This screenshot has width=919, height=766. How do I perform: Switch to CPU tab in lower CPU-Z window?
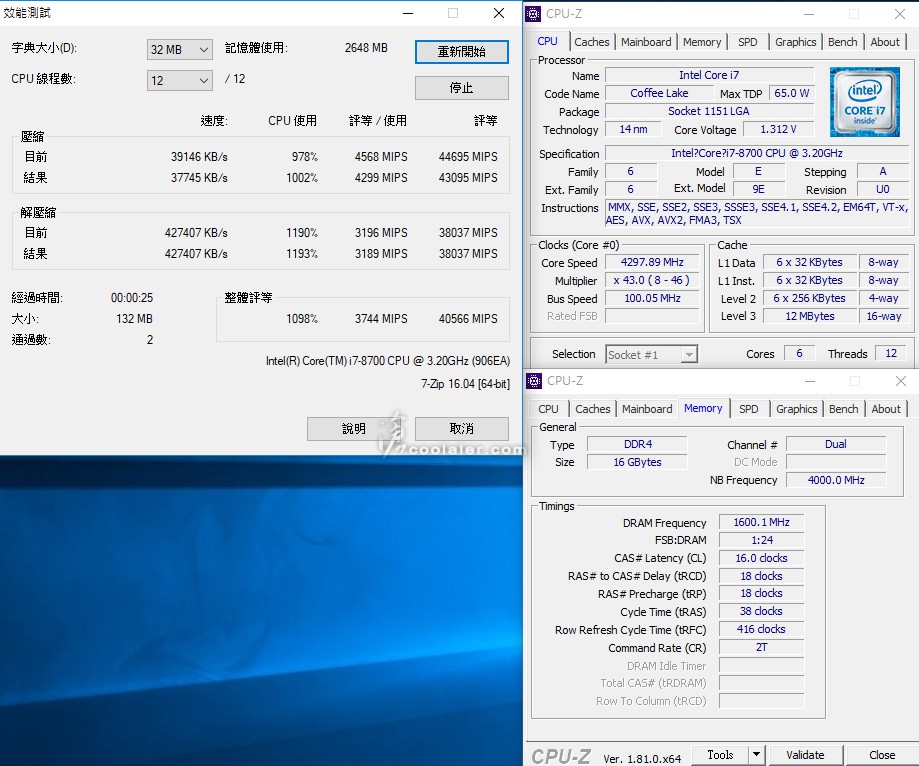click(548, 409)
